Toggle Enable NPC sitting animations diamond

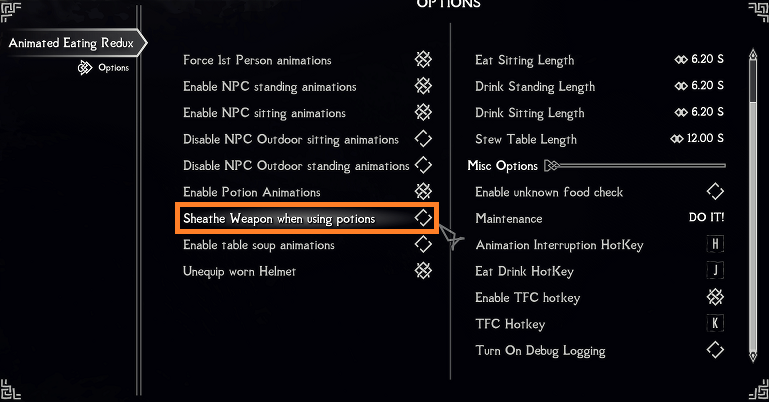tap(423, 112)
